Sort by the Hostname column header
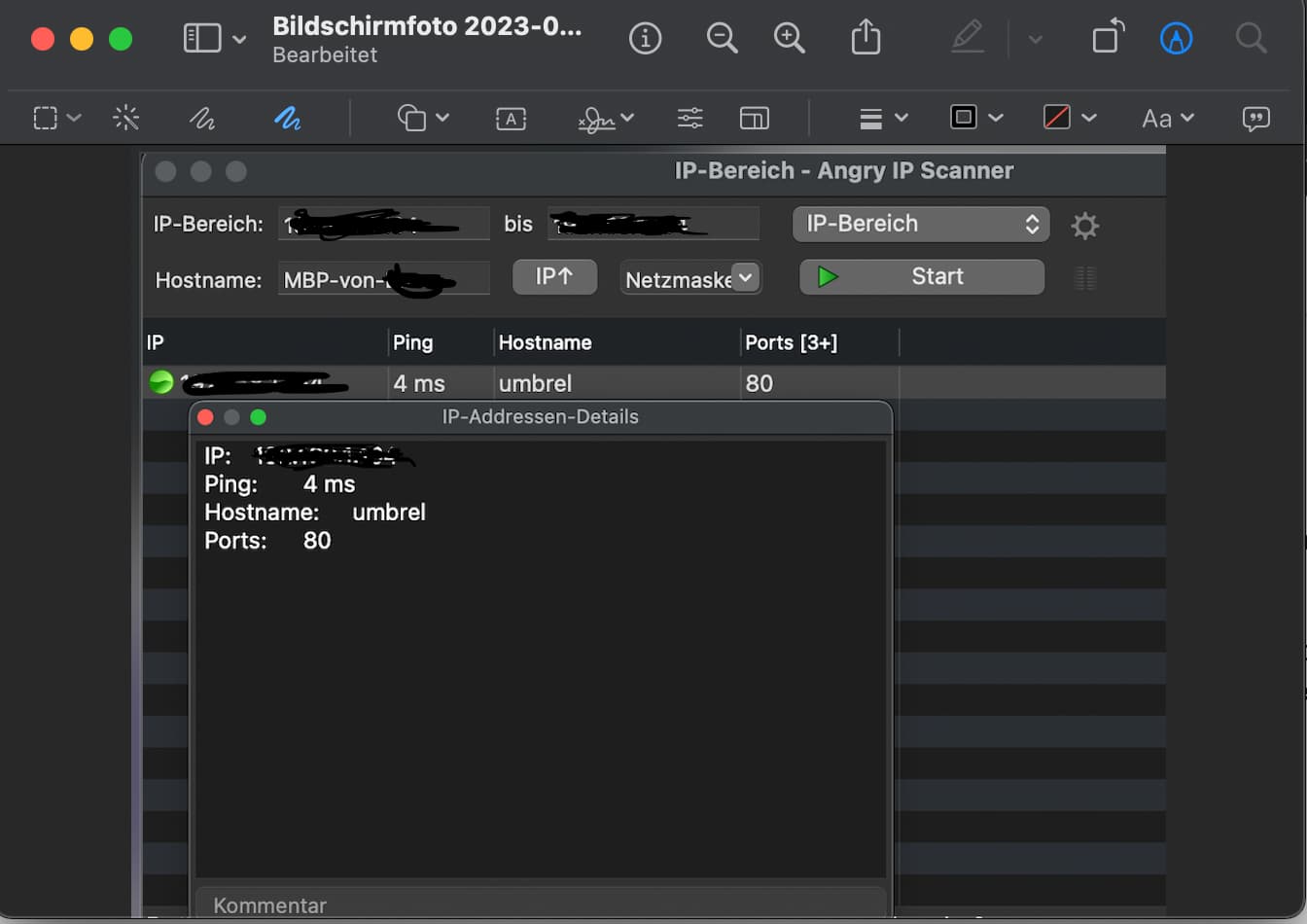This screenshot has width=1307, height=924. (617, 342)
